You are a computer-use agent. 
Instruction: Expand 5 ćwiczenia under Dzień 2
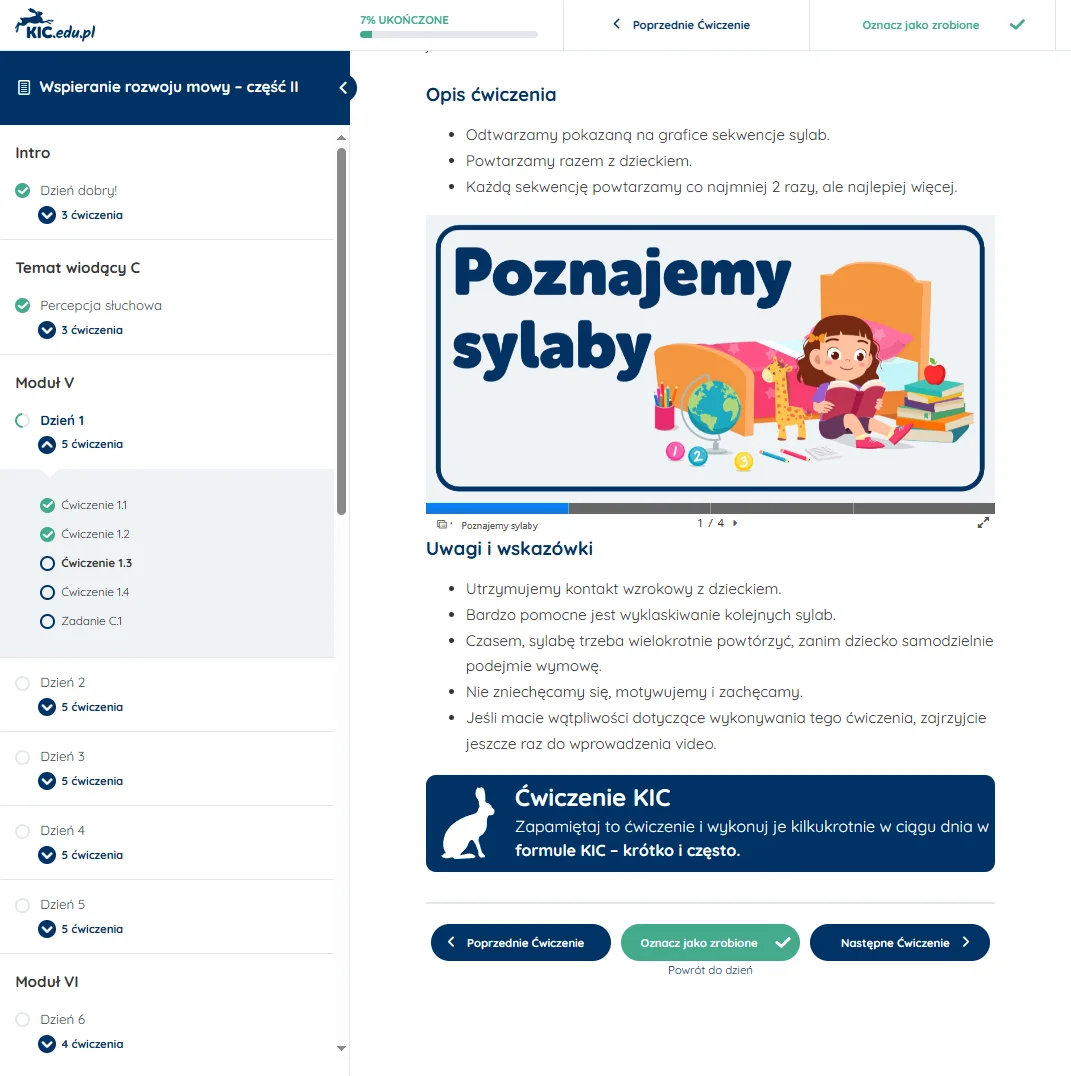[47, 707]
